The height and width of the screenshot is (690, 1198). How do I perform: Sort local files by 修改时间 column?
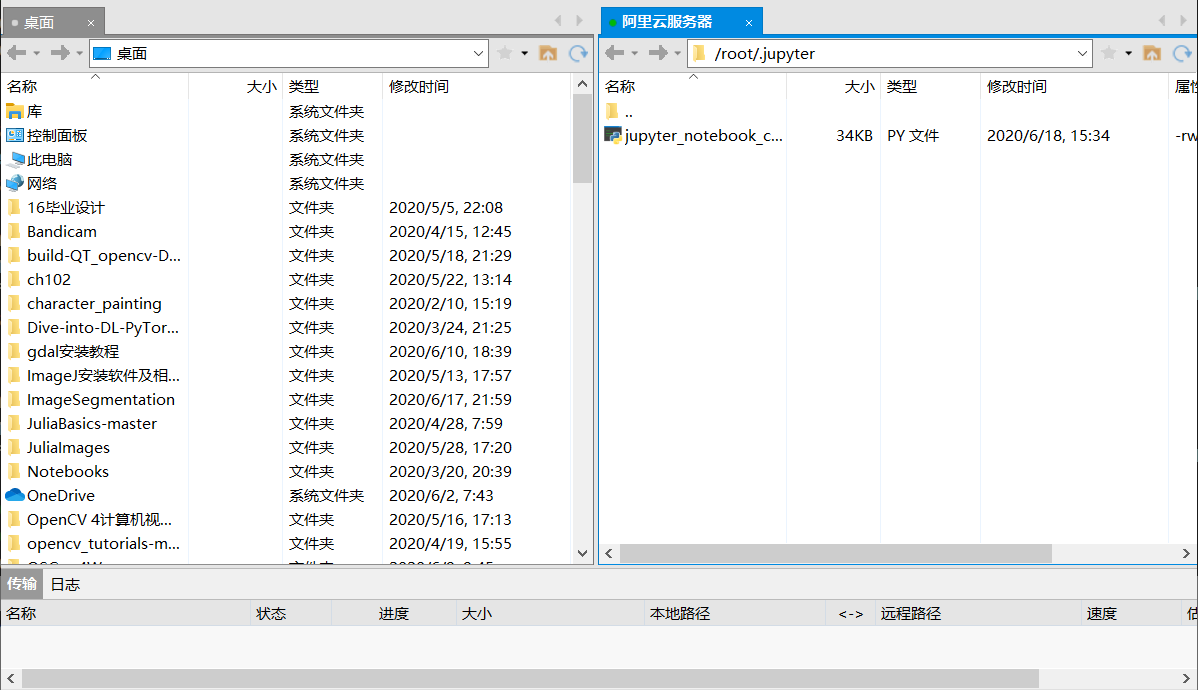coord(413,86)
